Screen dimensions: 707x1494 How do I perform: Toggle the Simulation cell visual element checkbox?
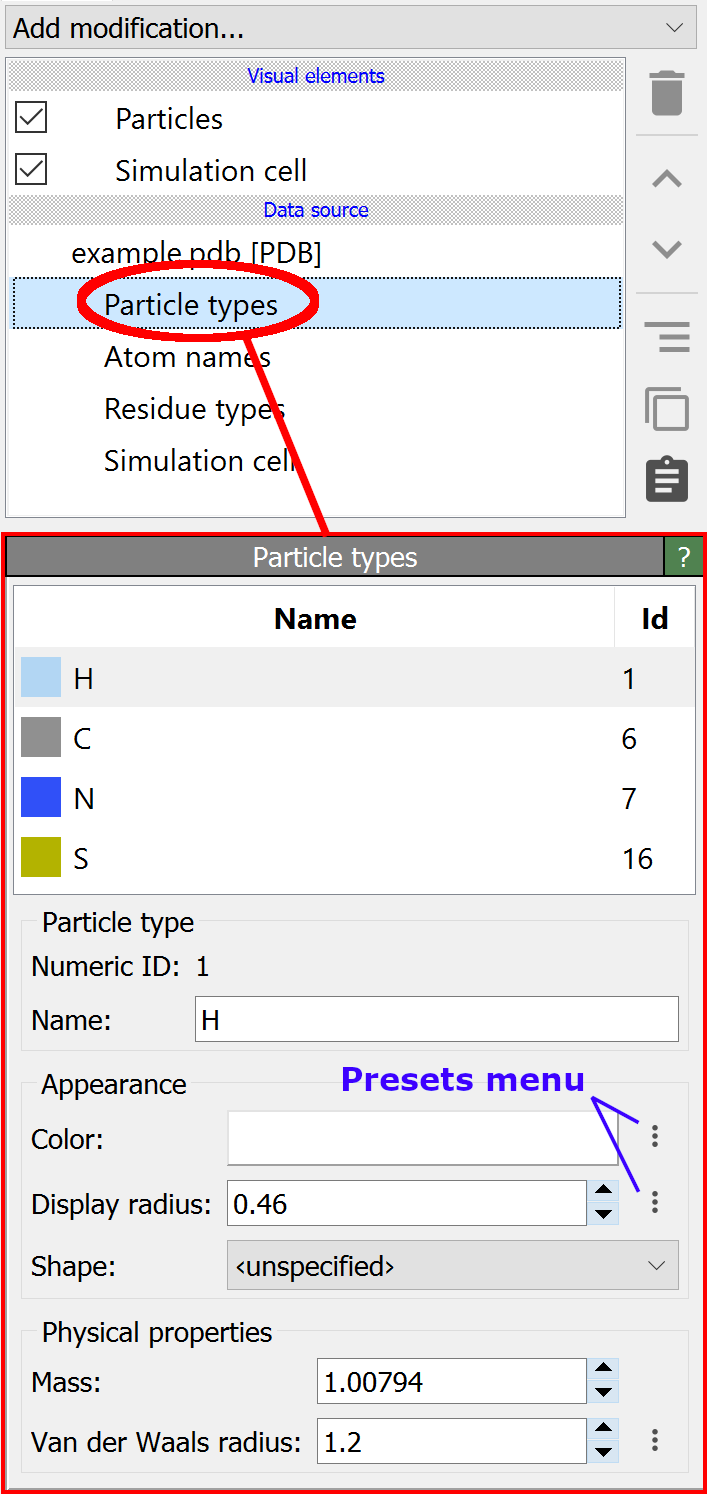pos(31,170)
